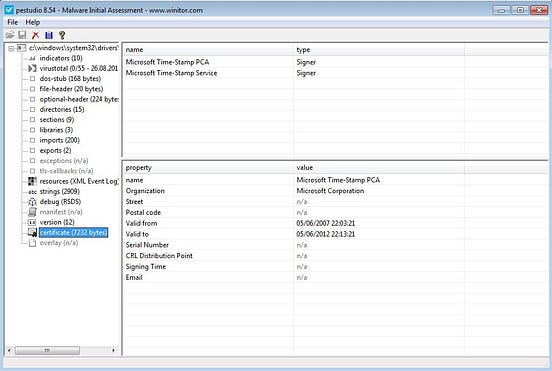Click the imports square box
Screen dimensions: 552x371
pos(32,140)
